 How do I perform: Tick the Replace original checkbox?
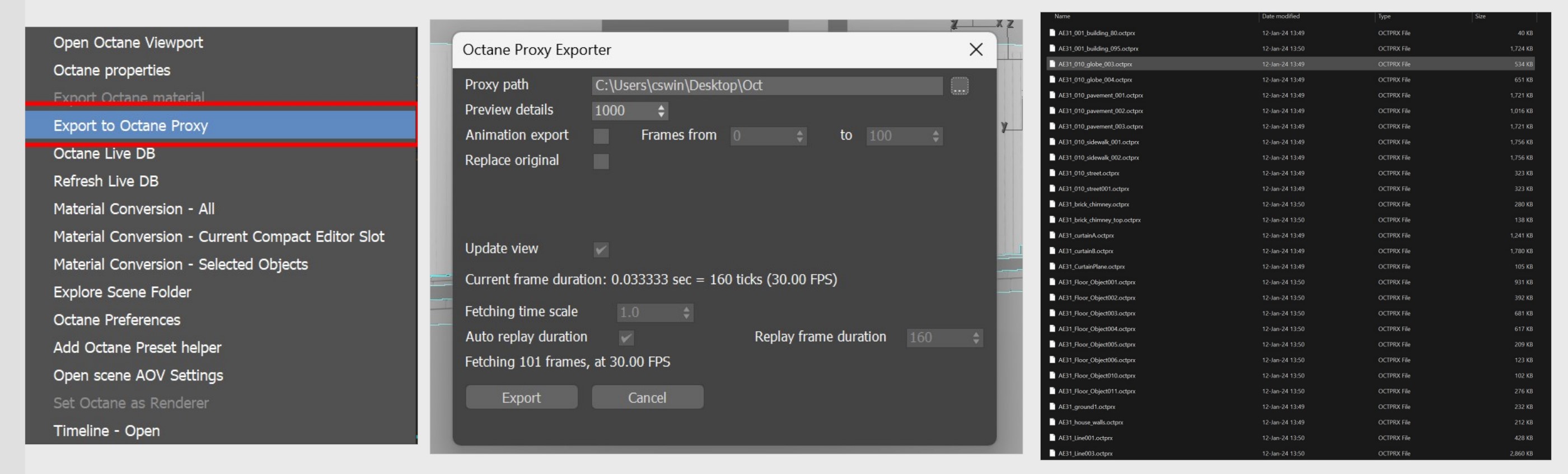coord(601,161)
